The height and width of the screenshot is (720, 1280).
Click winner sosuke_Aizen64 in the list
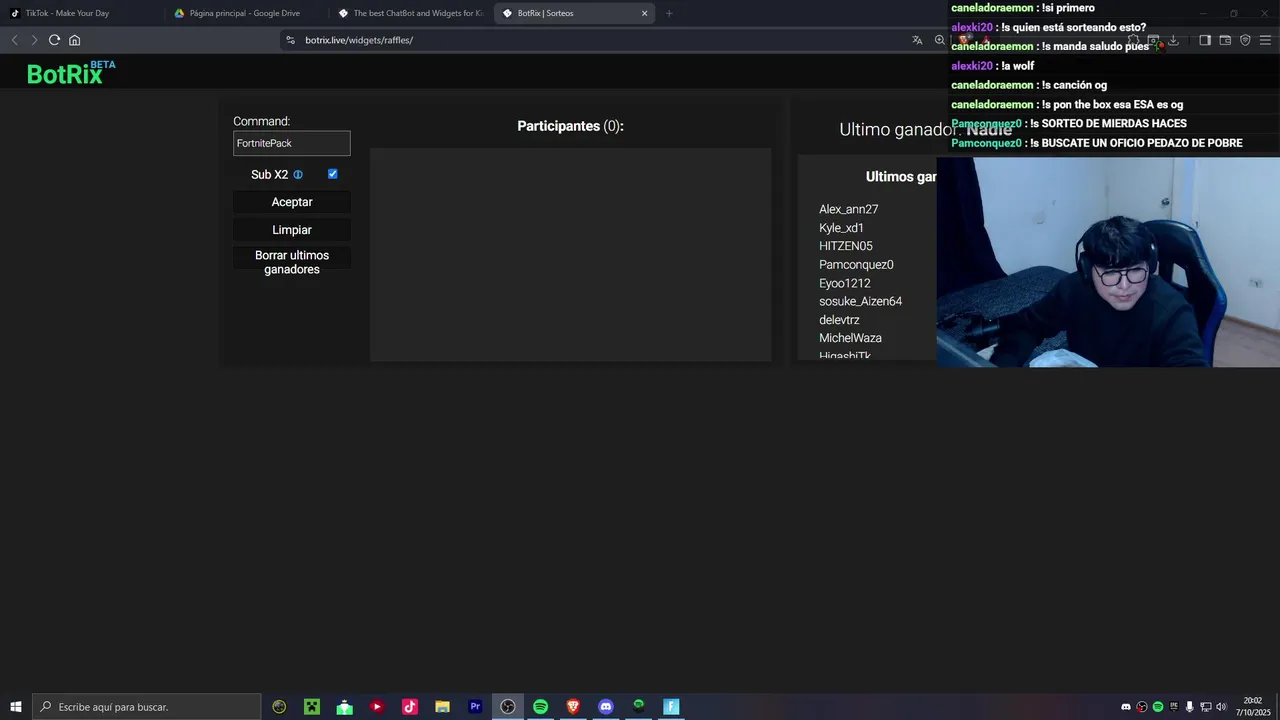pos(861,301)
